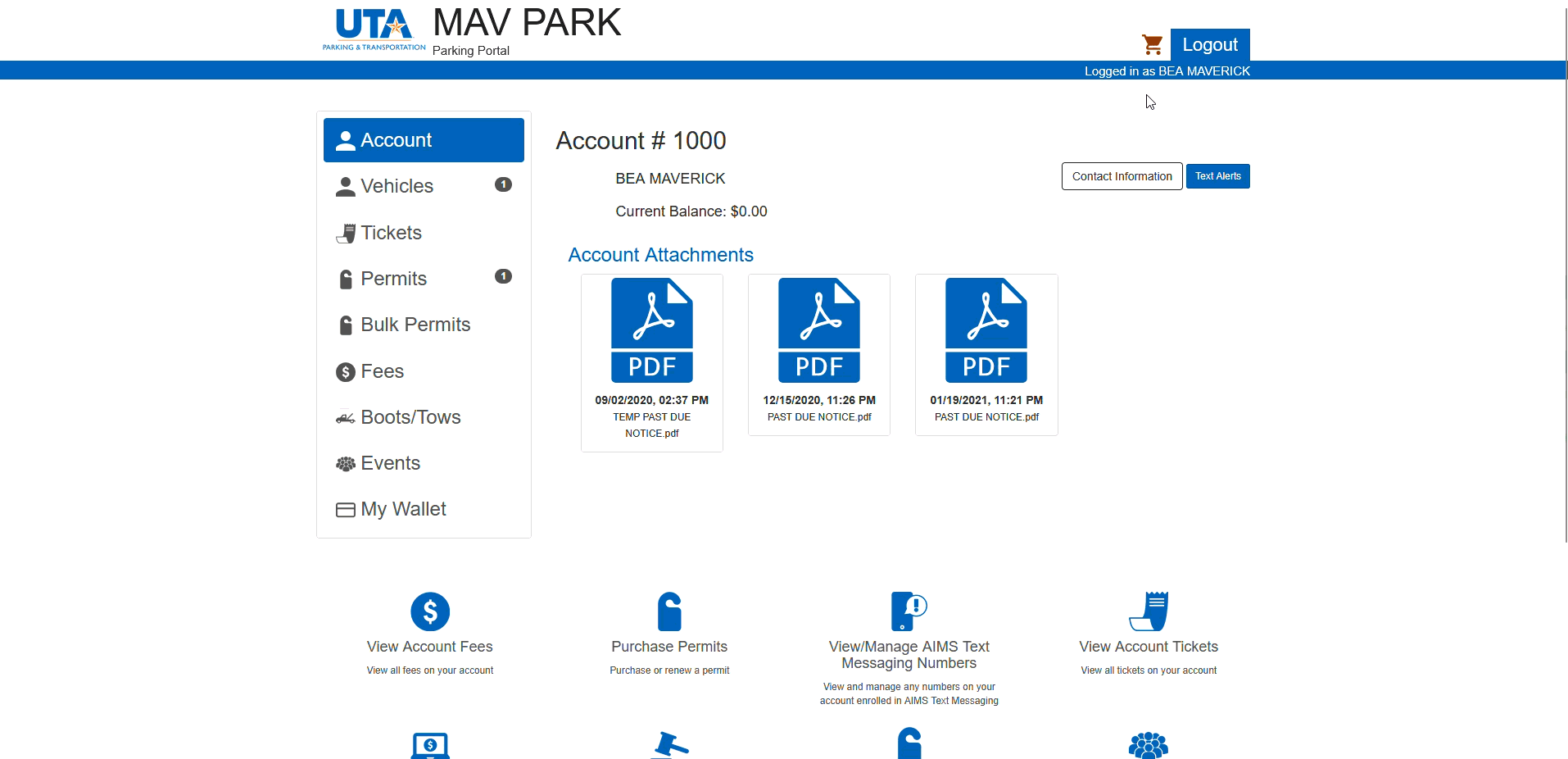Image resolution: width=1568 pixels, height=759 pixels.
Task: Open the 09/02/2020 TEMP PAST DUE PDF
Action: point(652,331)
